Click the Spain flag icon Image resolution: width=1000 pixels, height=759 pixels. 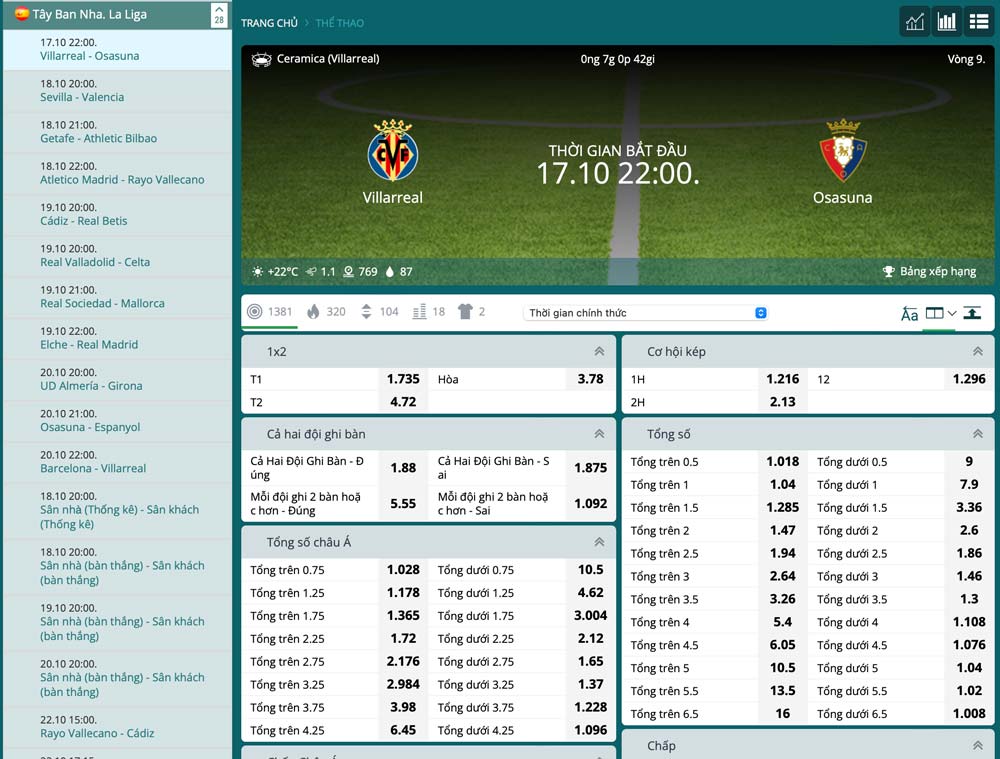[x=22, y=14]
